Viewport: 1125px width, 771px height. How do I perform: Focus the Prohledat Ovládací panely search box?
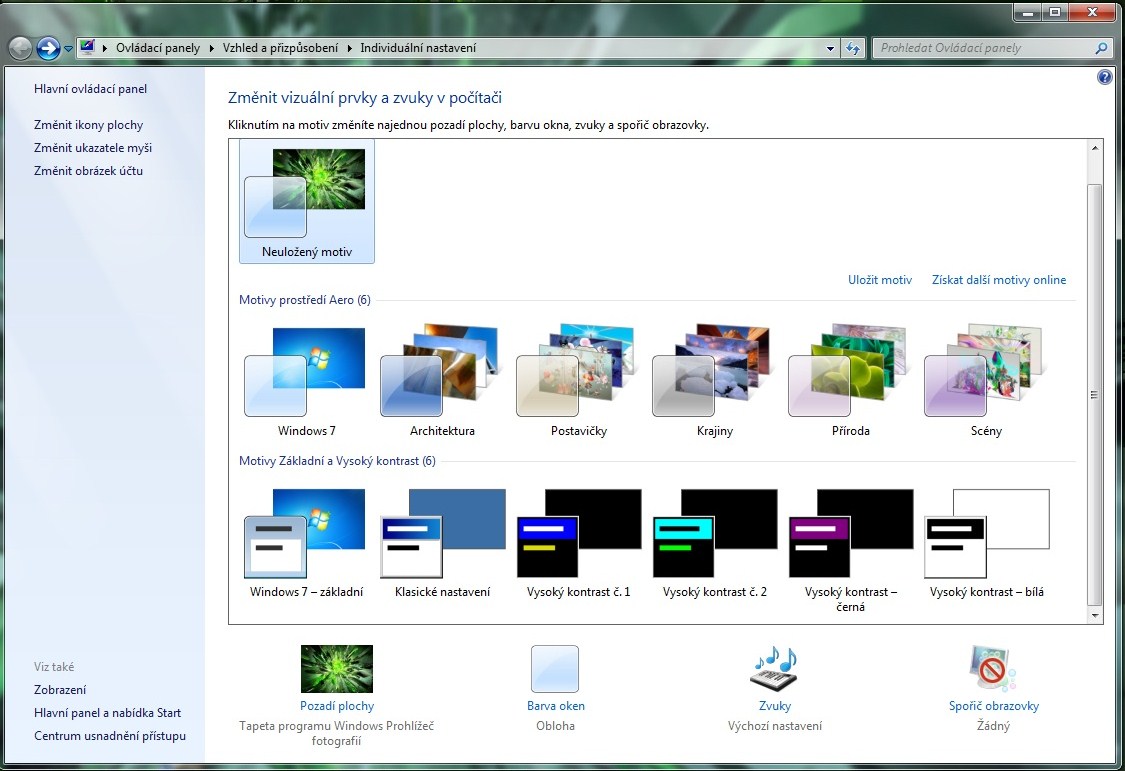click(x=984, y=48)
